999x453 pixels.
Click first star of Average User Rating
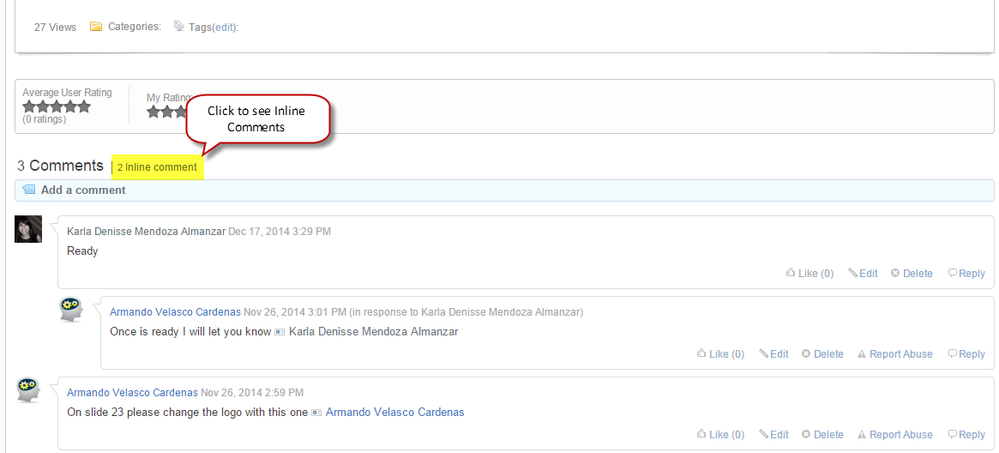pos(29,107)
